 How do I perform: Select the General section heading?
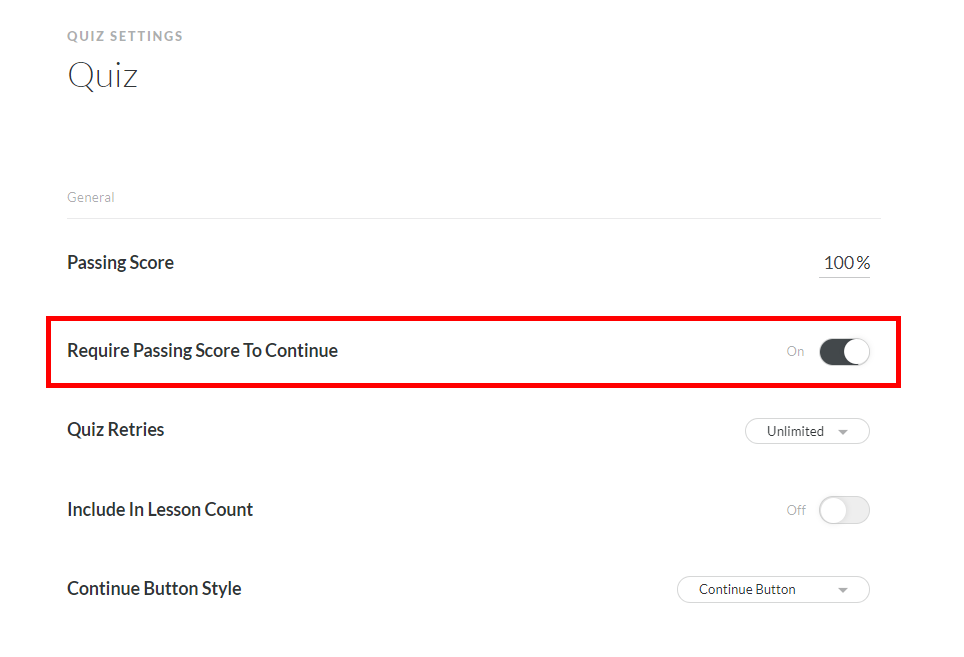pos(91,198)
